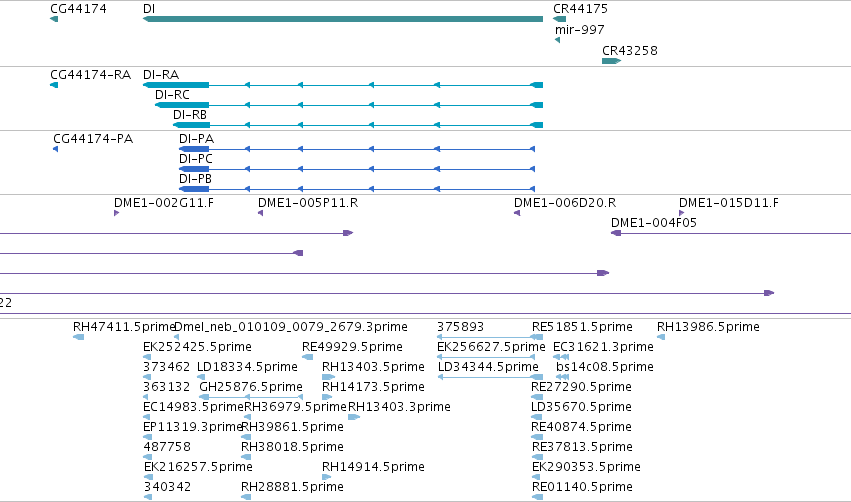Select the RH13403.5prime label
This screenshot has width=851, height=502.
[373, 367]
